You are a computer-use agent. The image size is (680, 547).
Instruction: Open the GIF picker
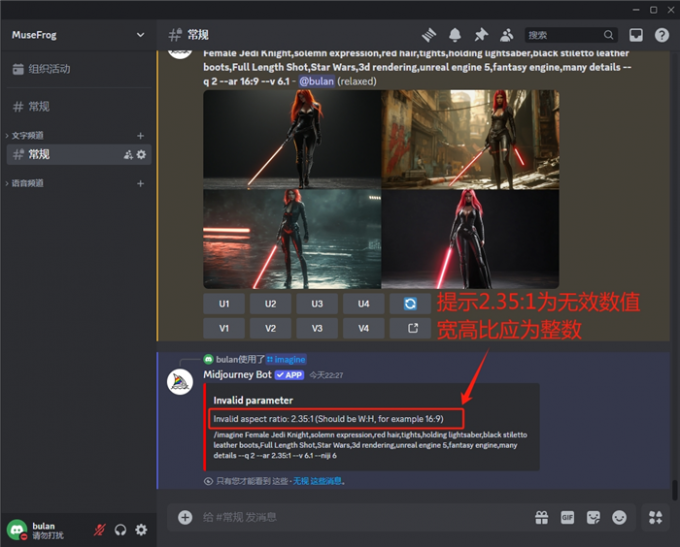click(567, 517)
